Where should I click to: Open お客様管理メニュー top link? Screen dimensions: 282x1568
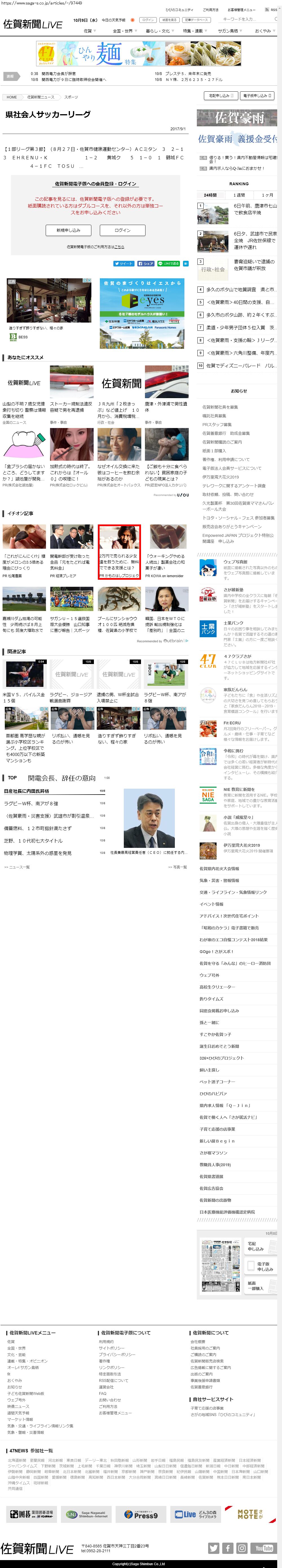click(242, 10)
